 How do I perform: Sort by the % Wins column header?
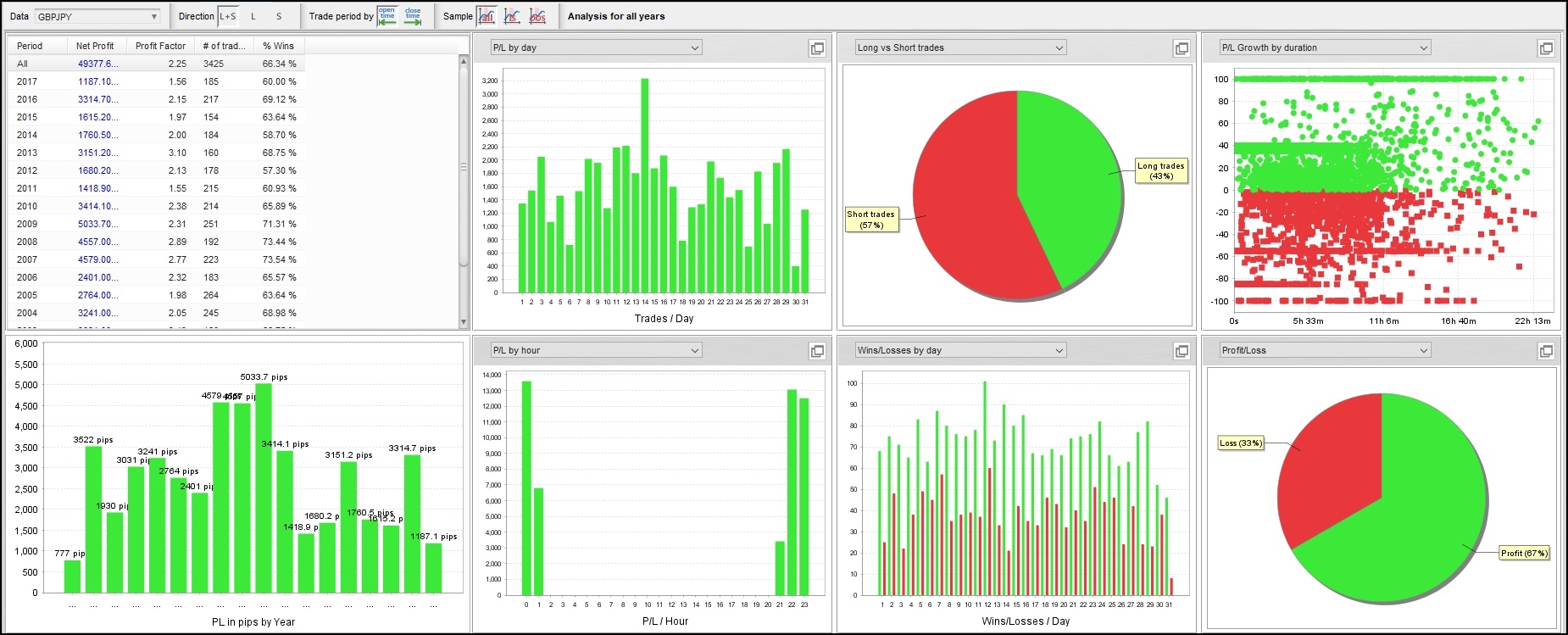[279, 46]
